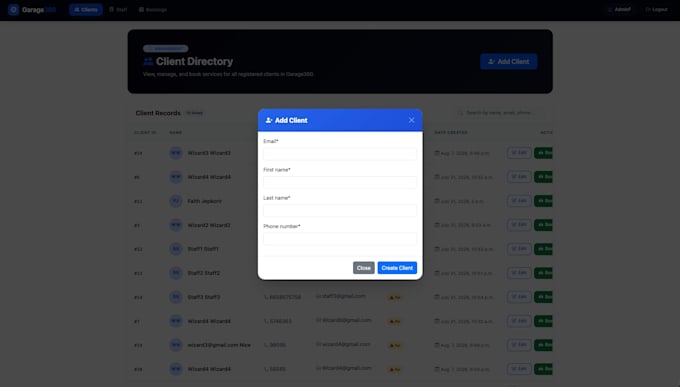Click staff3@gmail.com email text
This screenshot has height=387, width=680.
pyautogui.click(x=343, y=296)
